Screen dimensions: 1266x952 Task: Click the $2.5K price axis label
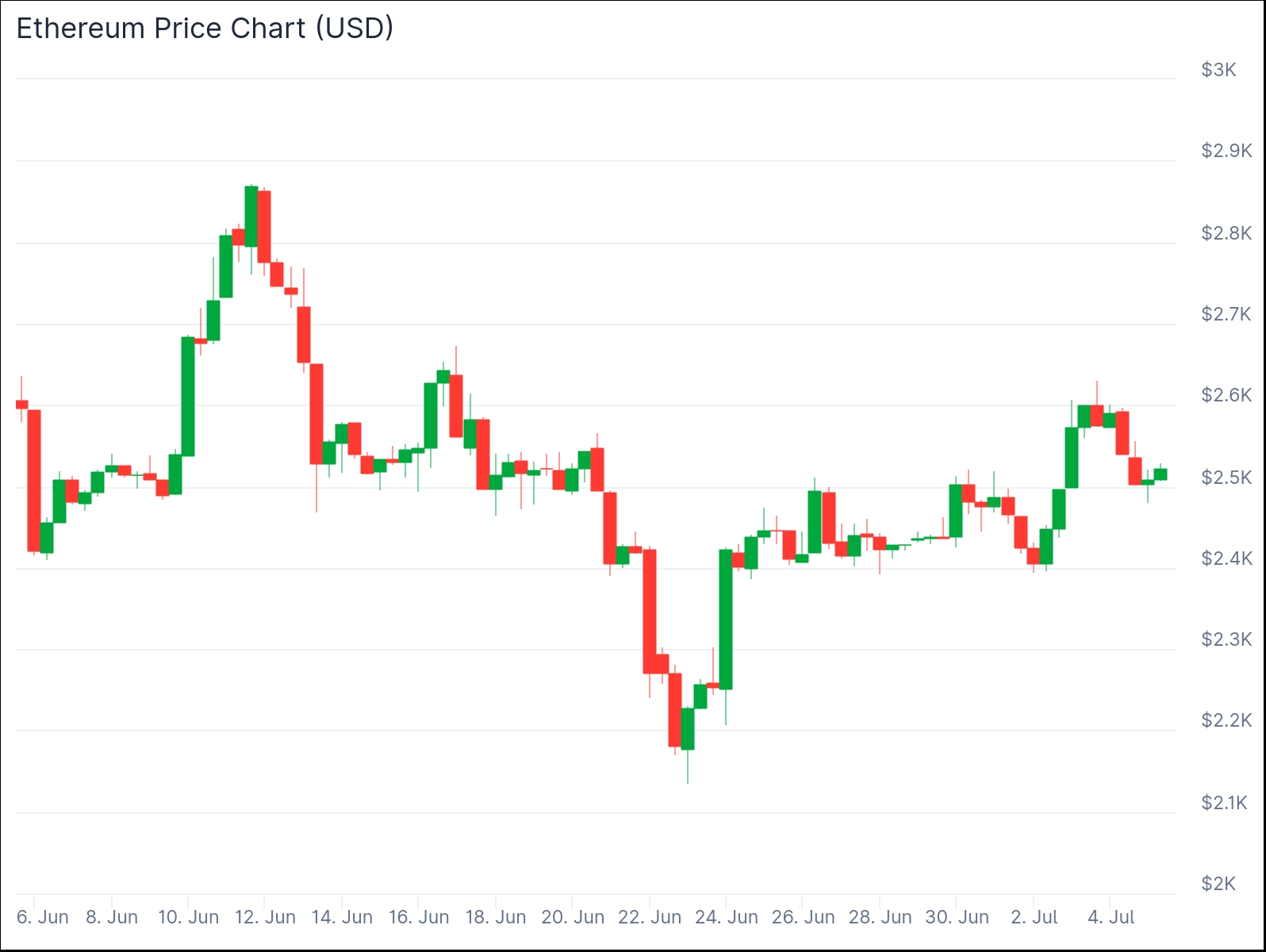tap(1226, 478)
